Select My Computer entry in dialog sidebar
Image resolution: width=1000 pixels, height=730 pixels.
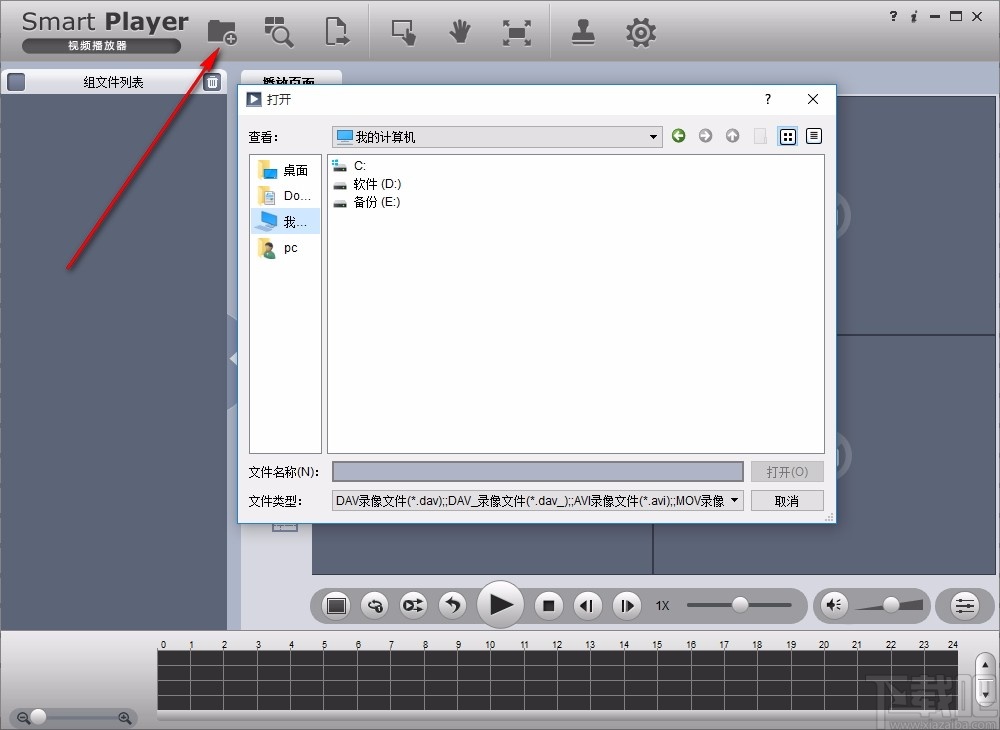point(284,221)
